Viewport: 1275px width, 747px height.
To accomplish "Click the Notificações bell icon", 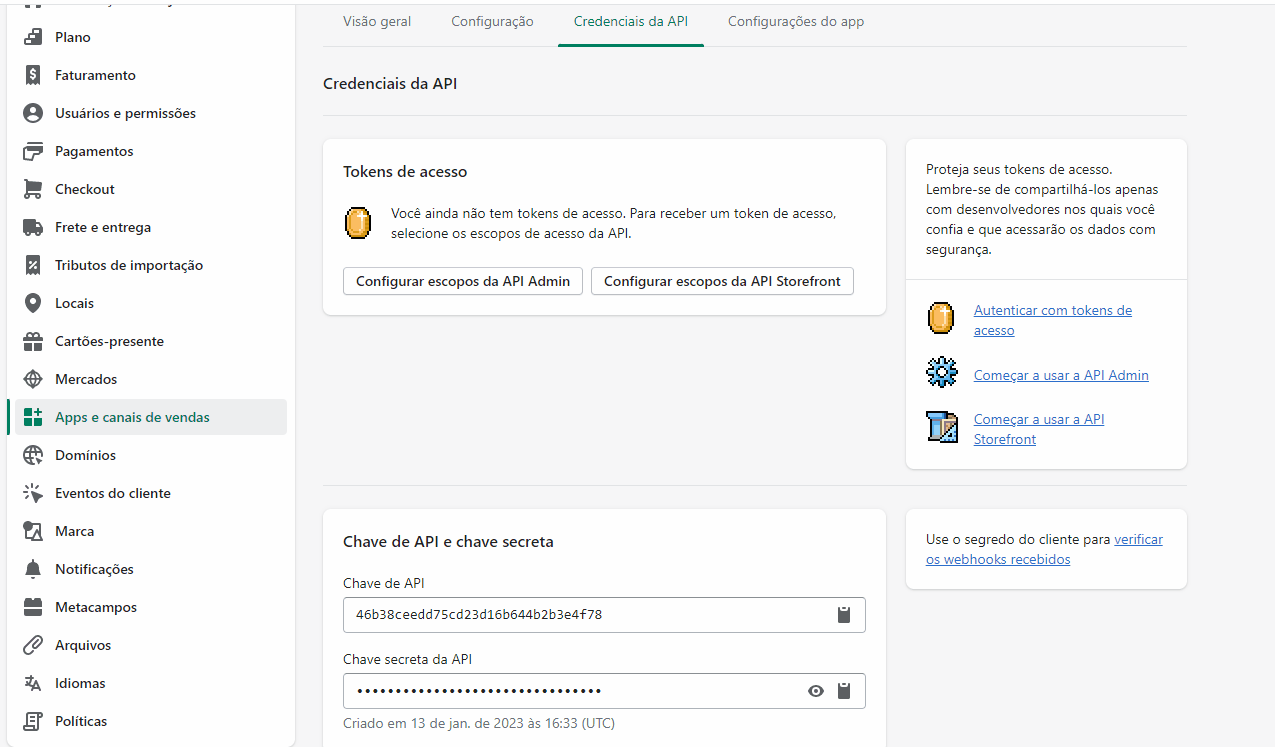I will click(x=33, y=569).
